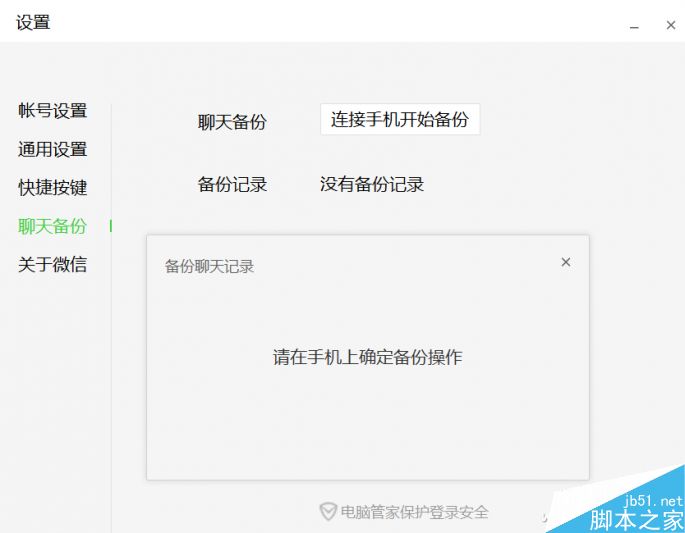Image resolution: width=685 pixels, height=533 pixels.
Task: Minimize the 设置 window
Action: [x=634, y=26]
